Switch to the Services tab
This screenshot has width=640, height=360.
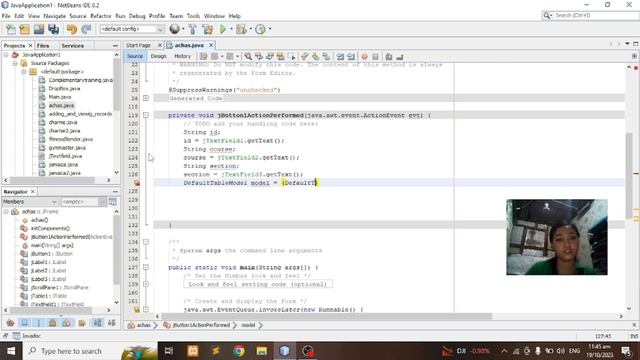[73, 46]
